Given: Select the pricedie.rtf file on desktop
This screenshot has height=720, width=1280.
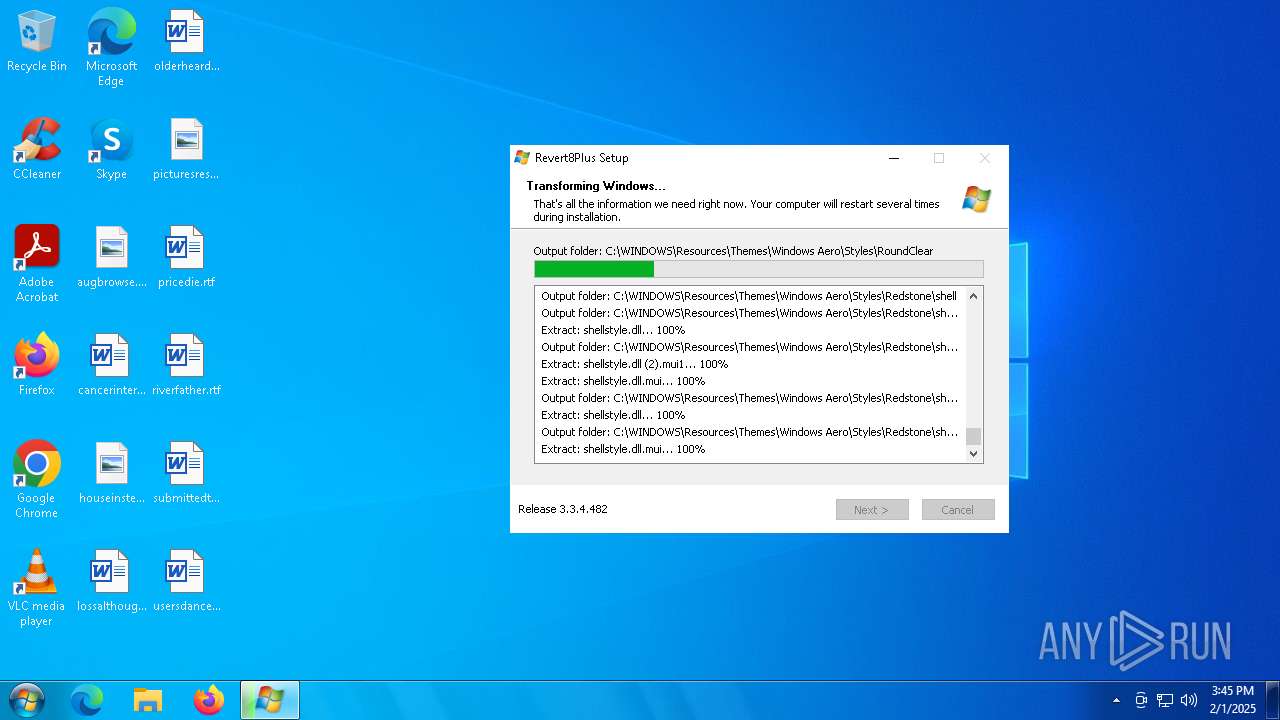Looking at the screenshot, I should click(x=186, y=257).
